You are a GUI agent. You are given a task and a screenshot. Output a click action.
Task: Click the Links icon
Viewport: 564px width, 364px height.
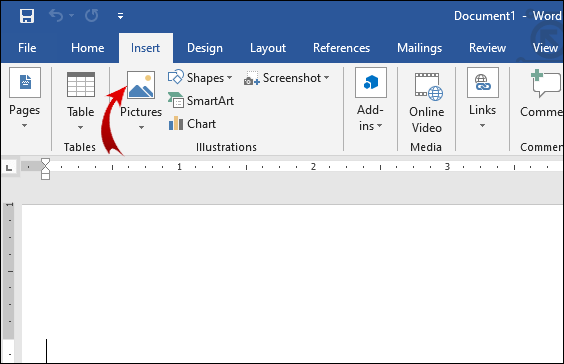tap(483, 82)
